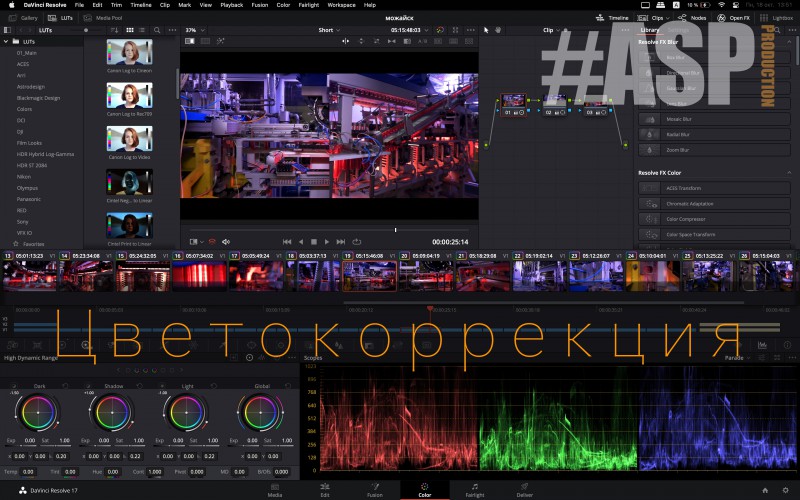
Task: Select the Chromatic Adaptation effect
Action: click(x=714, y=204)
